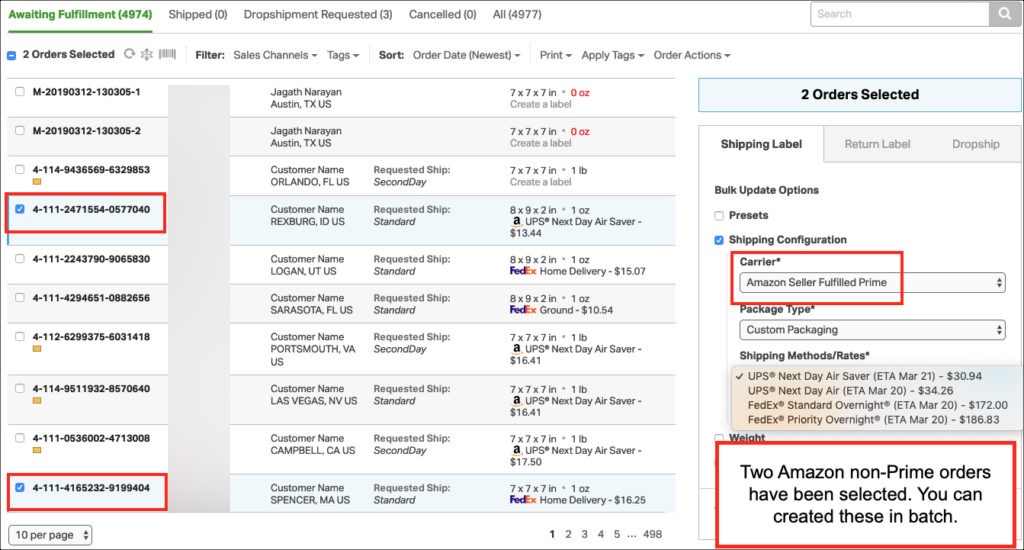1024x550 pixels.
Task: Click tag icon under order 4-114-9511932-8570640
Action: coord(37,400)
